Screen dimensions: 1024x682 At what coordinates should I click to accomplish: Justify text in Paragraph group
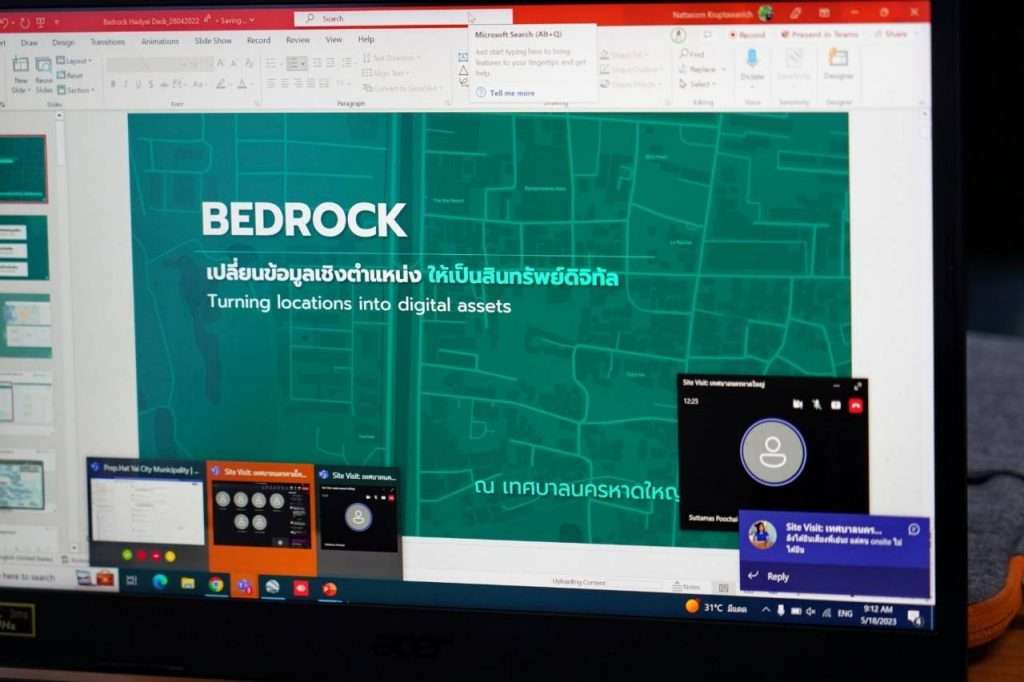coord(312,84)
